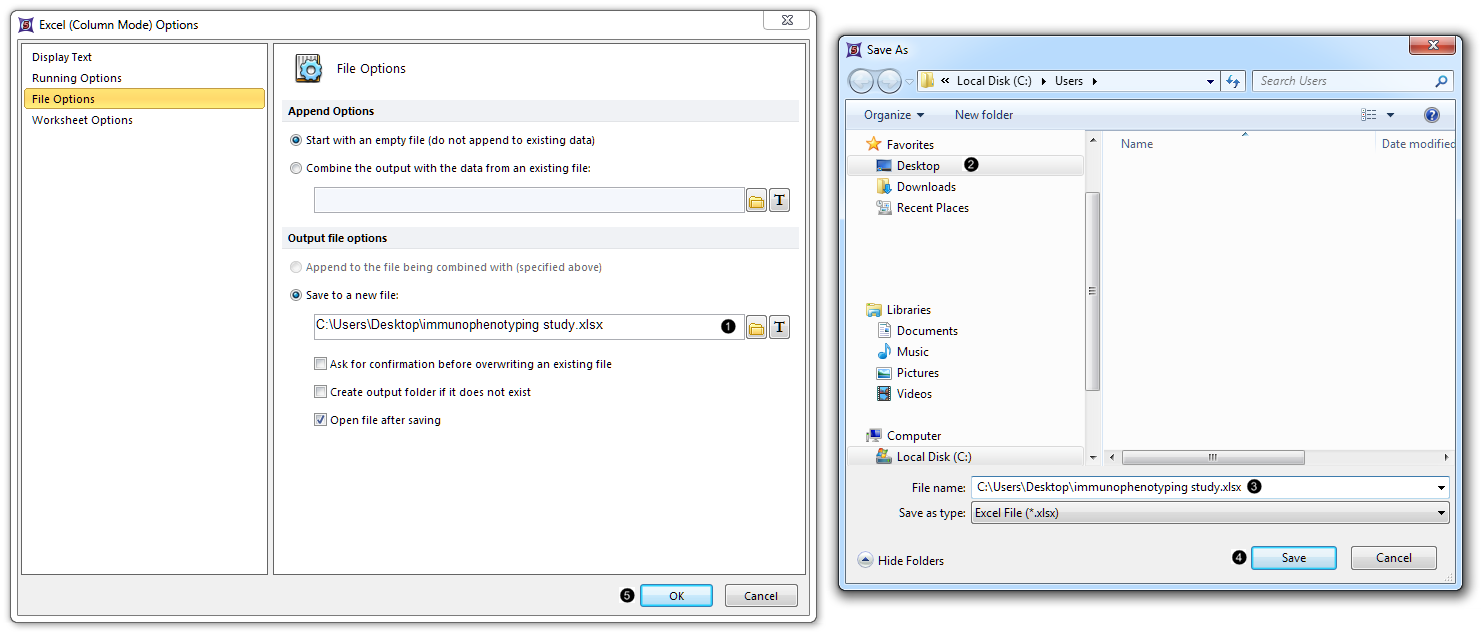Switch to the Worksheet Options category
Image resolution: width=1481 pixels, height=636 pixels.
tap(82, 120)
